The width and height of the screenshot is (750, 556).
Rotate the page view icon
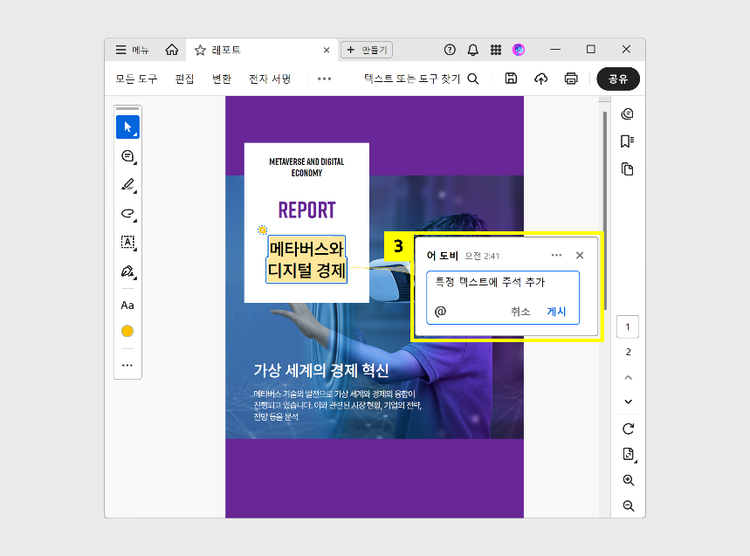pos(628,429)
